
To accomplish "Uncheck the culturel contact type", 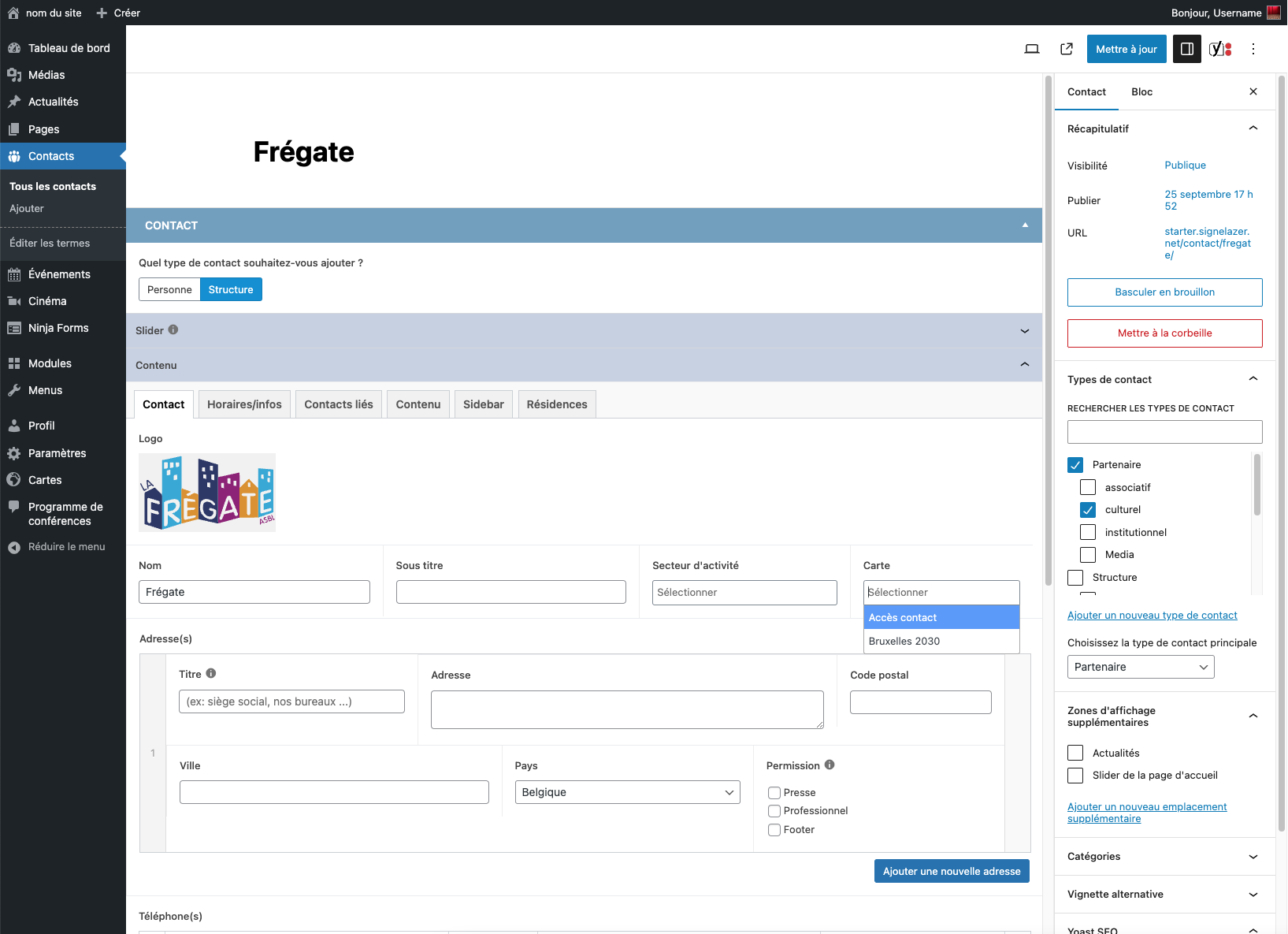I will 1088,510.
